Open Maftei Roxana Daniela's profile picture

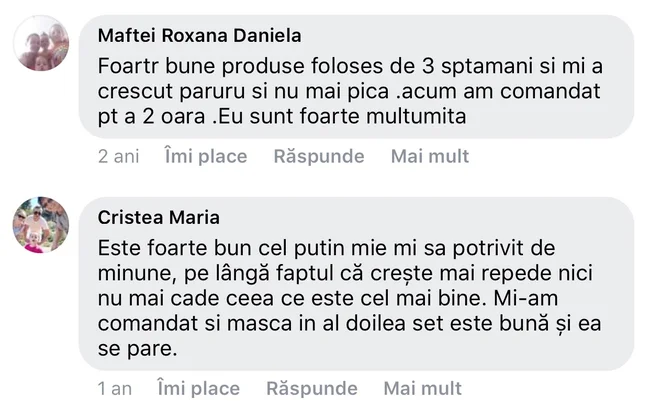point(41,44)
